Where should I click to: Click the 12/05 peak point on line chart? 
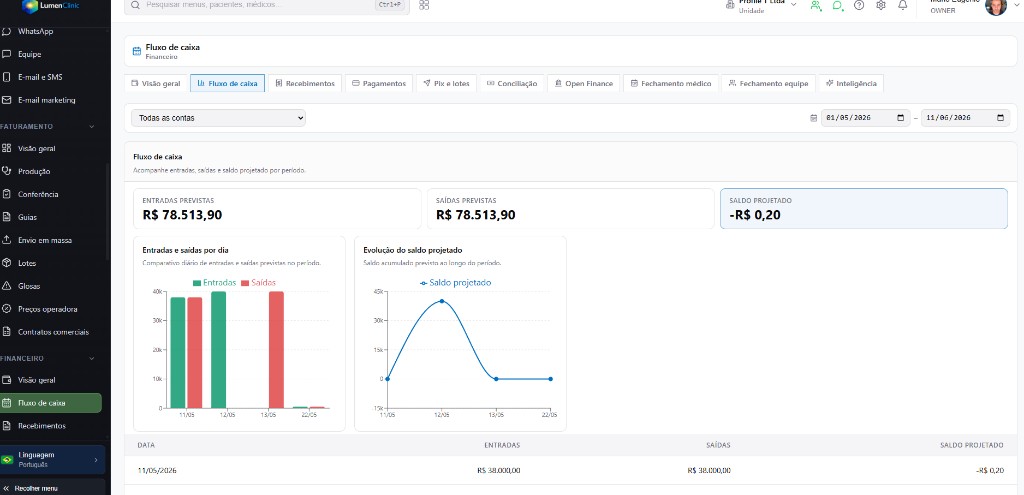[x=441, y=301]
